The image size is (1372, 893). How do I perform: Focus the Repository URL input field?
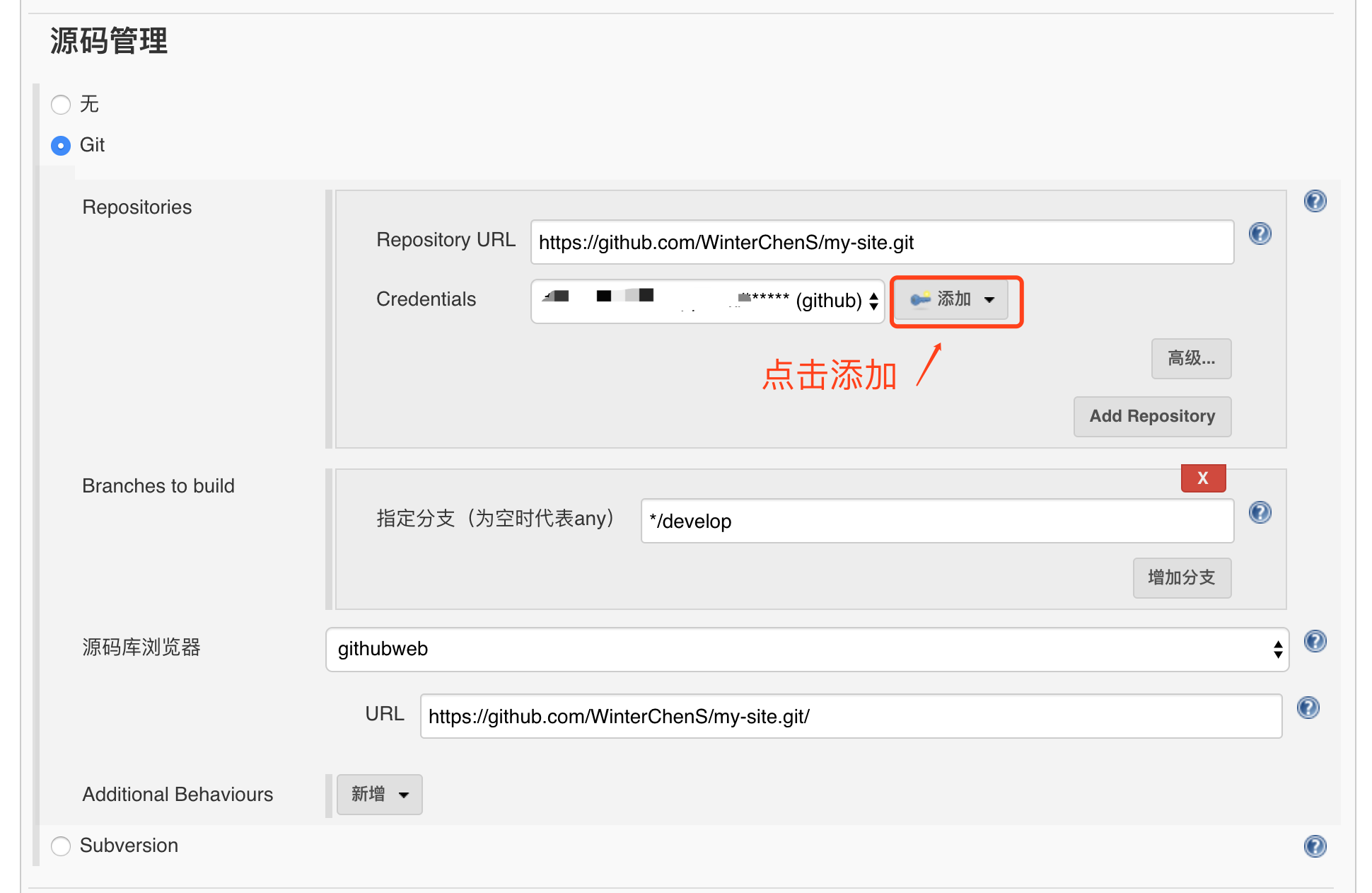pyautogui.click(x=881, y=243)
